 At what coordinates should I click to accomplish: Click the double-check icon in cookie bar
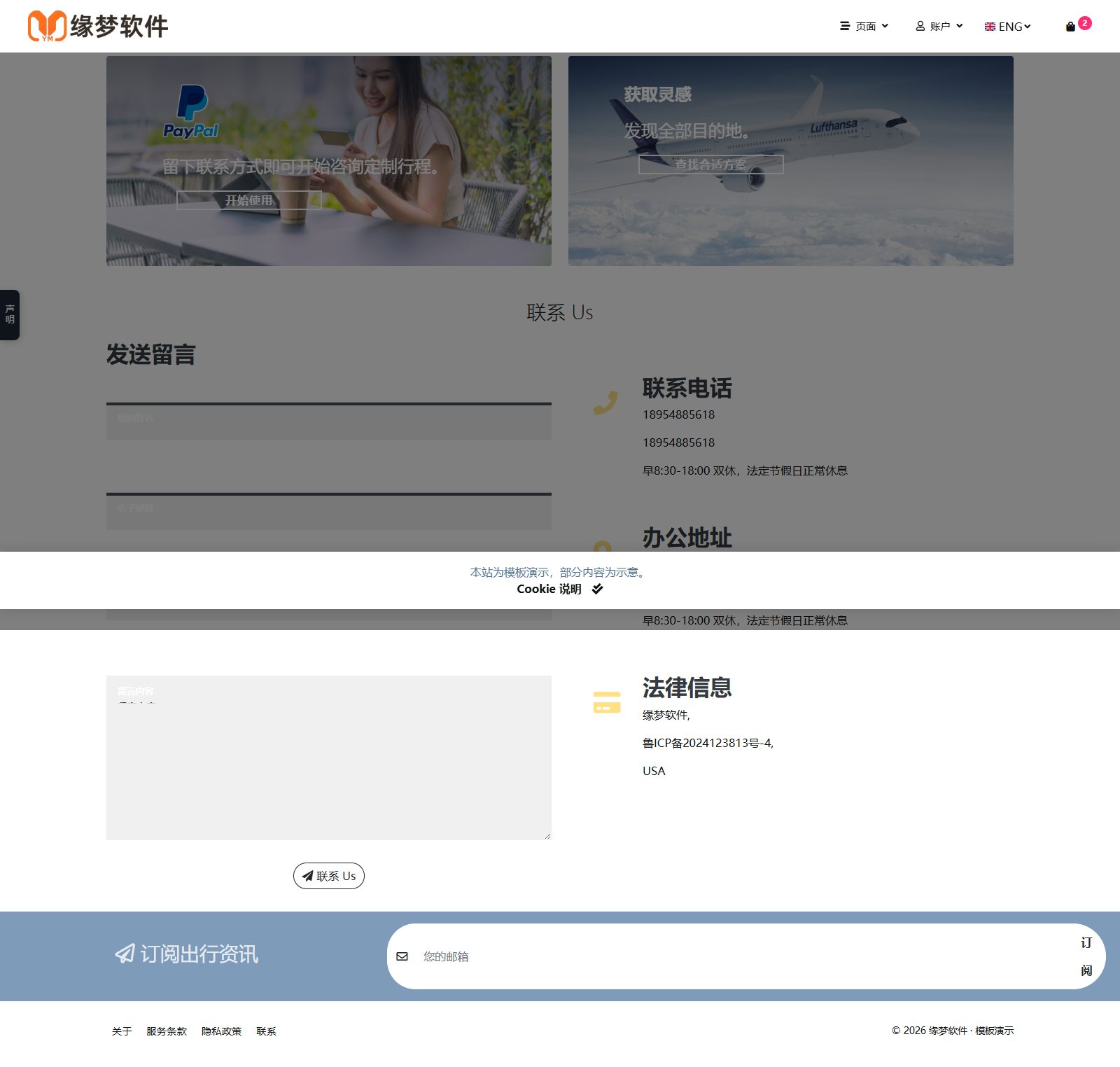(597, 589)
